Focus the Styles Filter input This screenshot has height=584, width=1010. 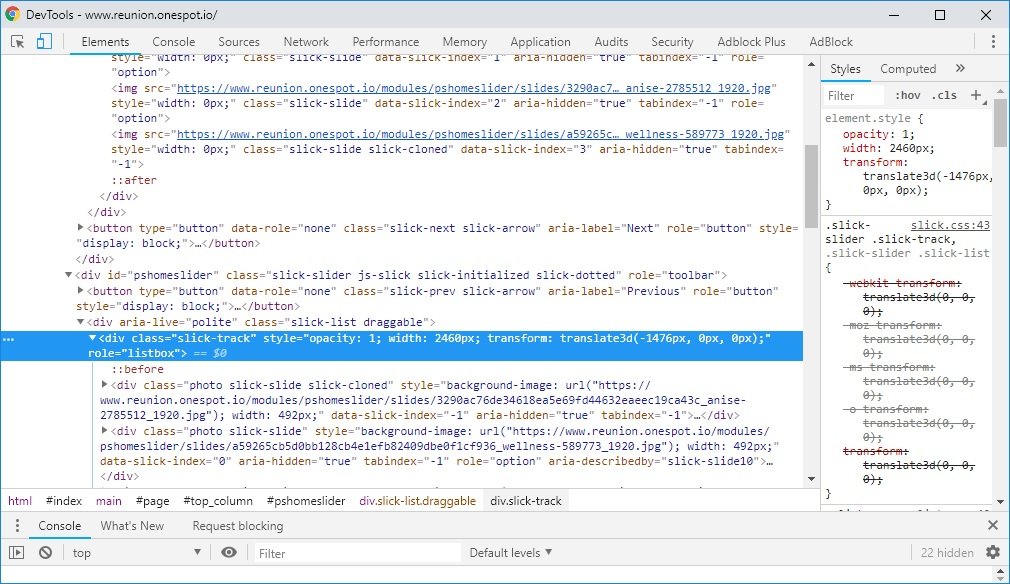click(855, 95)
